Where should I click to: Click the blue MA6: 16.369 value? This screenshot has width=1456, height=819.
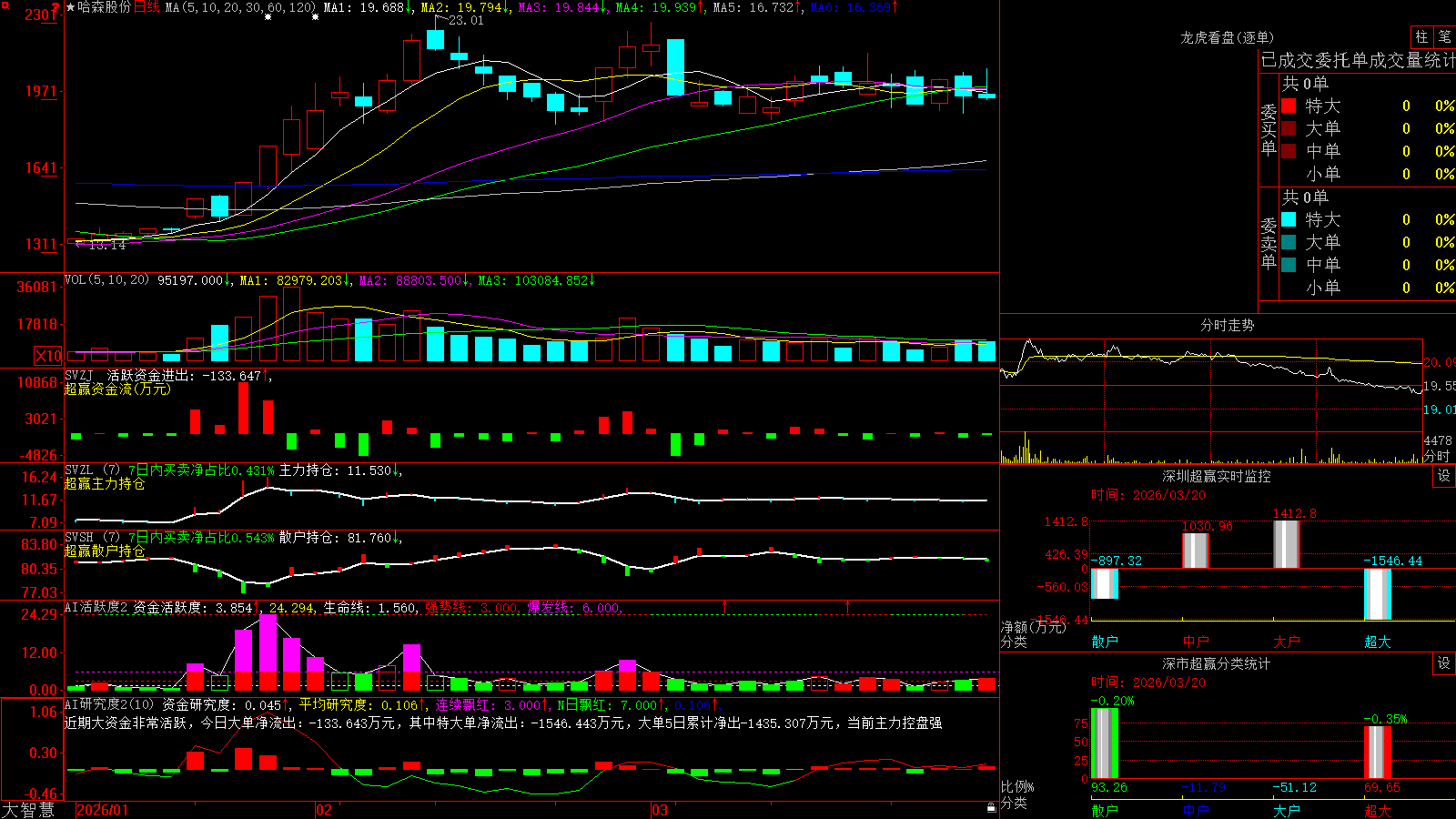tap(850, 7)
